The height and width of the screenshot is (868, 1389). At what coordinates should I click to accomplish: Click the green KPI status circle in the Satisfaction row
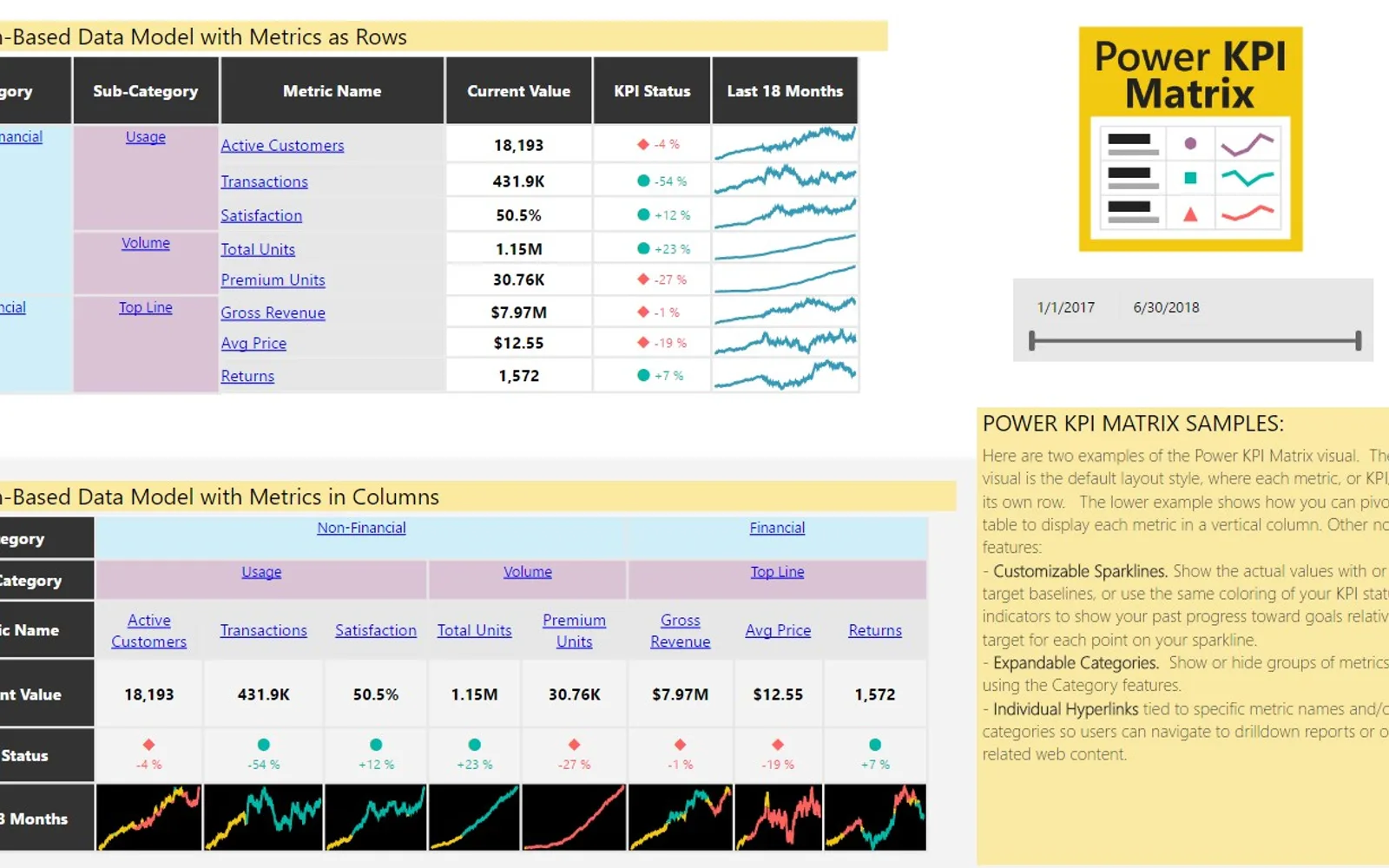point(643,214)
